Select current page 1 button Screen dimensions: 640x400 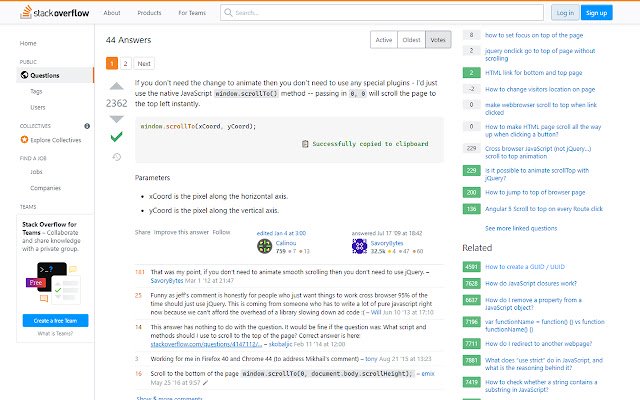pos(112,63)
